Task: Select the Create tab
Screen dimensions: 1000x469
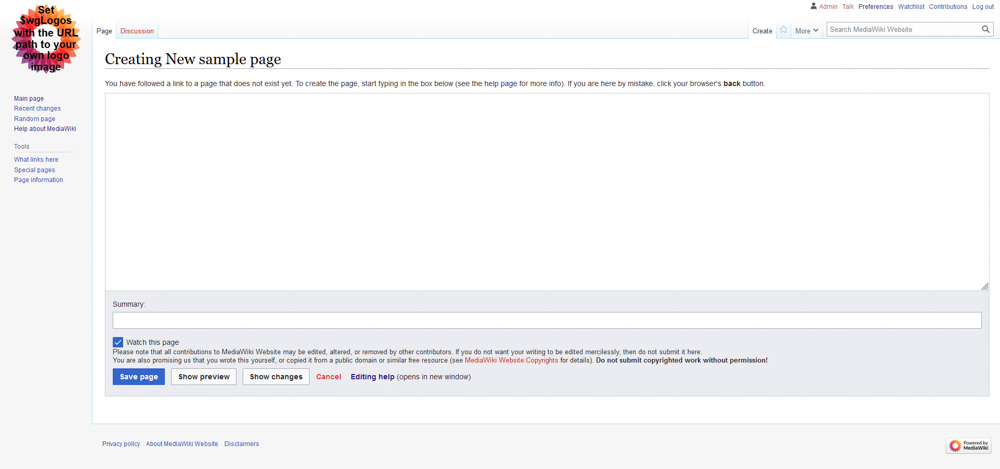Action: point(762,31)
